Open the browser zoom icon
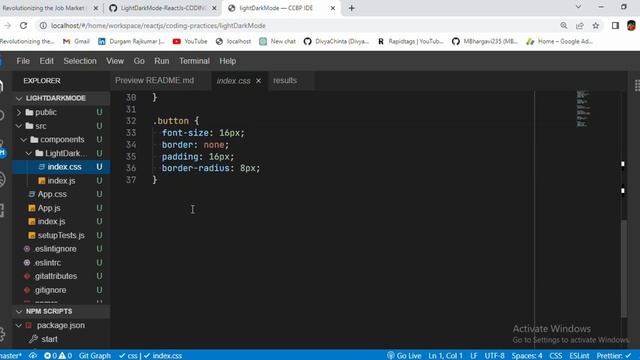 point(564,25)
